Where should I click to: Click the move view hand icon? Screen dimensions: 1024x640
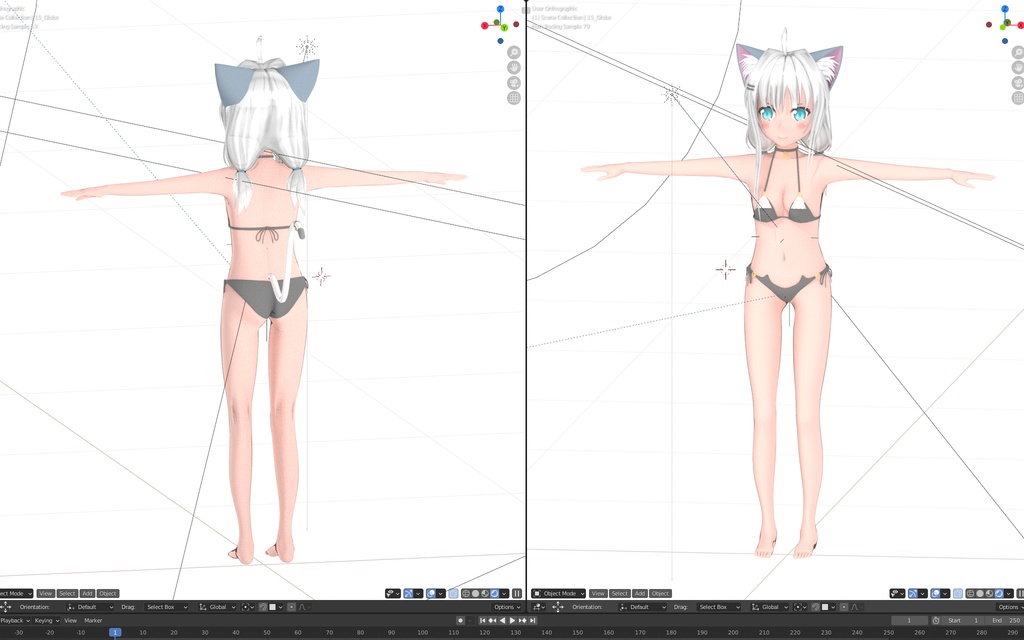[x=513, y=67]
